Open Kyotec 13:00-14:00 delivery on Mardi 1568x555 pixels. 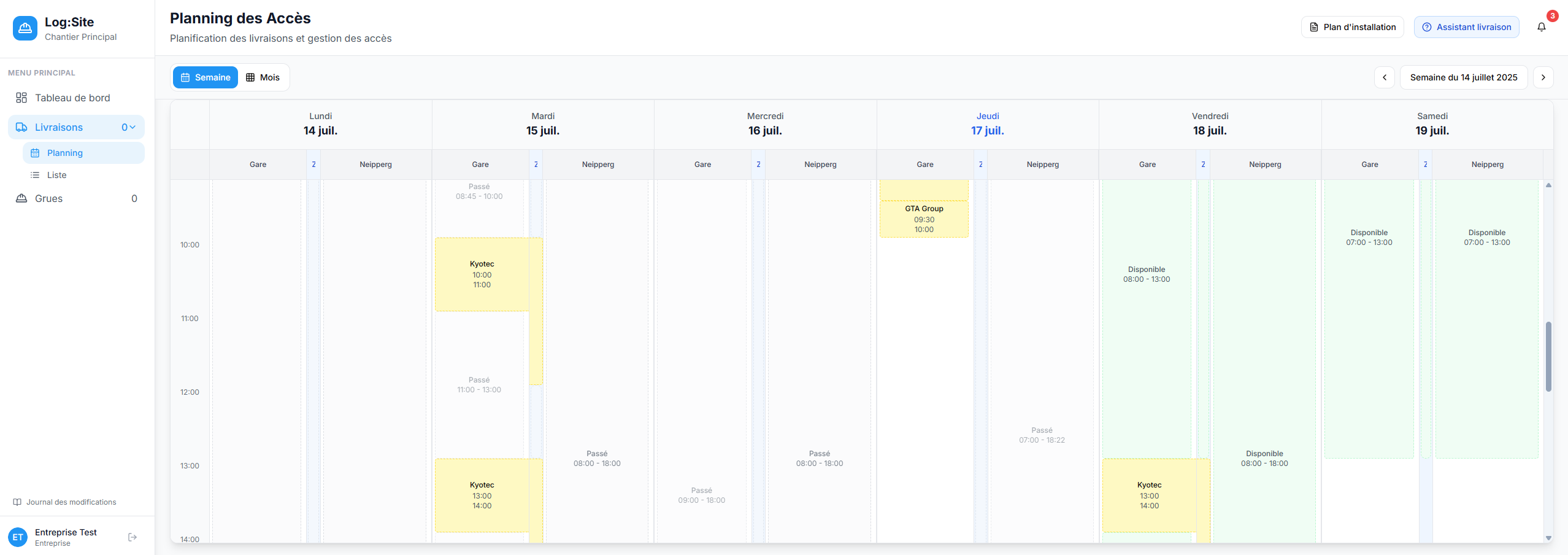[x=482, y=495]
